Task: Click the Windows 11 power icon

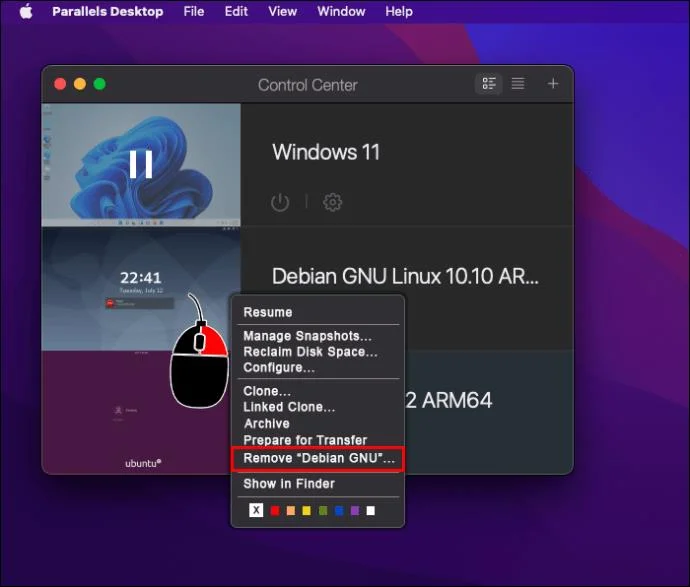Action: [x=280, y=202]
